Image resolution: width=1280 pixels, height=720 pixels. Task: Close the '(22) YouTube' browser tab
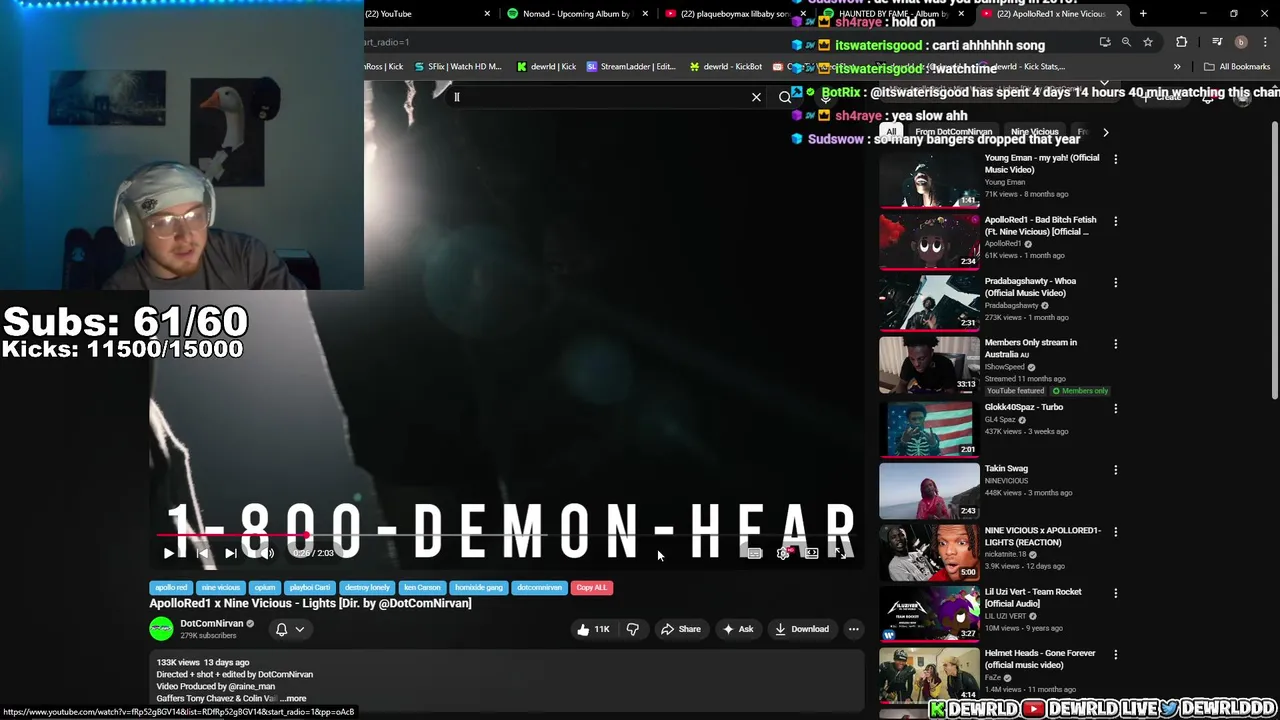pos(487,14)
